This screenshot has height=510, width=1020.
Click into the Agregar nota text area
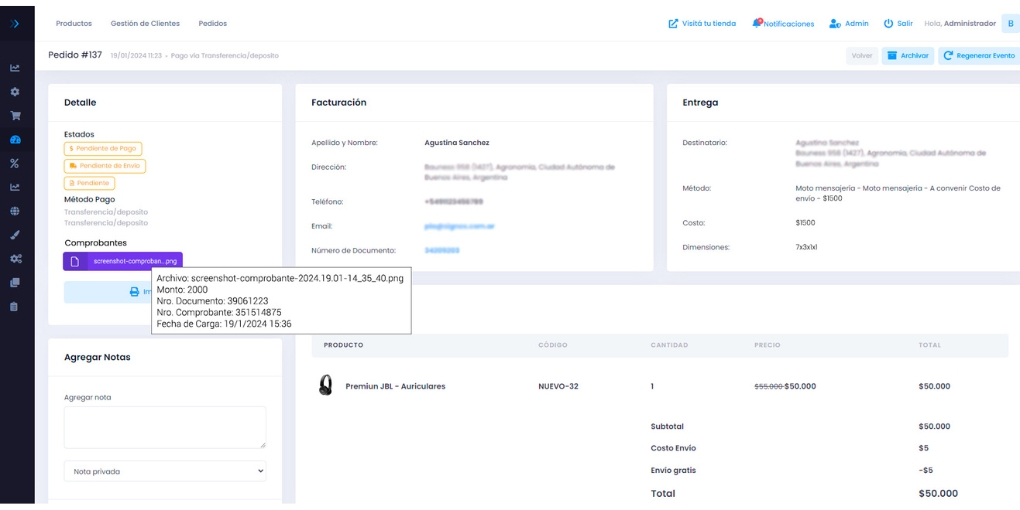(x=165, y=427)
